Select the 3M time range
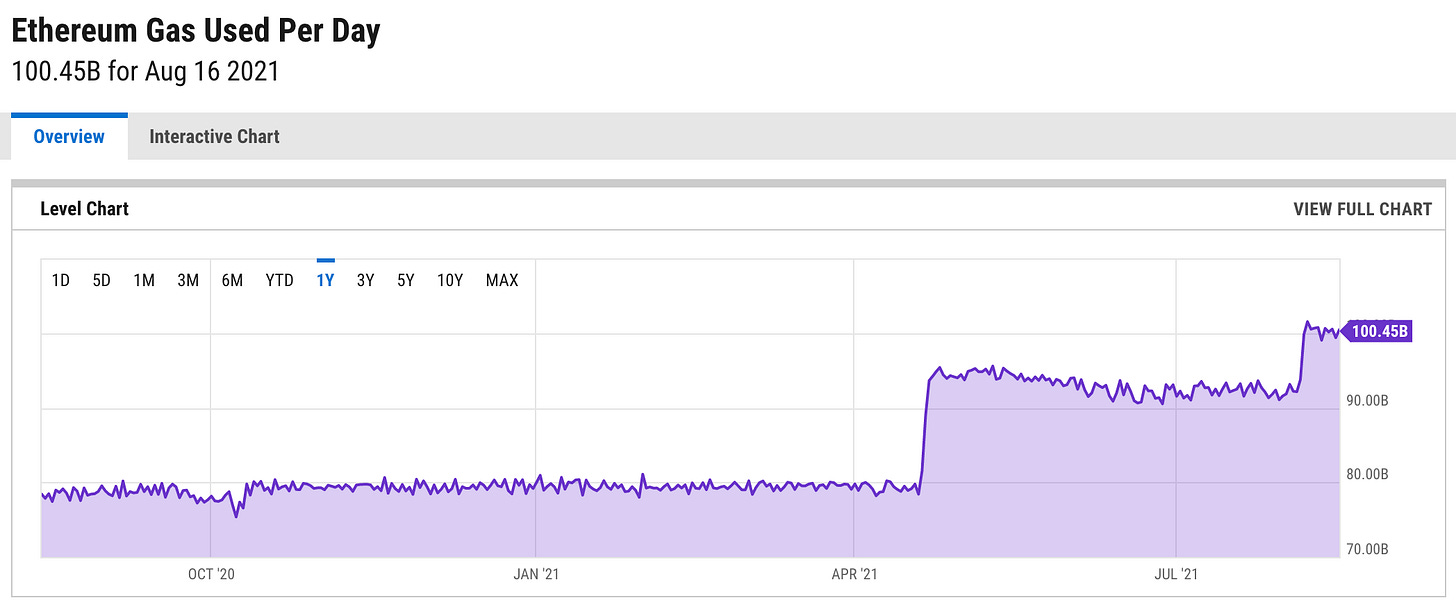Image resolution: width=1456 pixels, height=607 pixels. click(188, 280)
